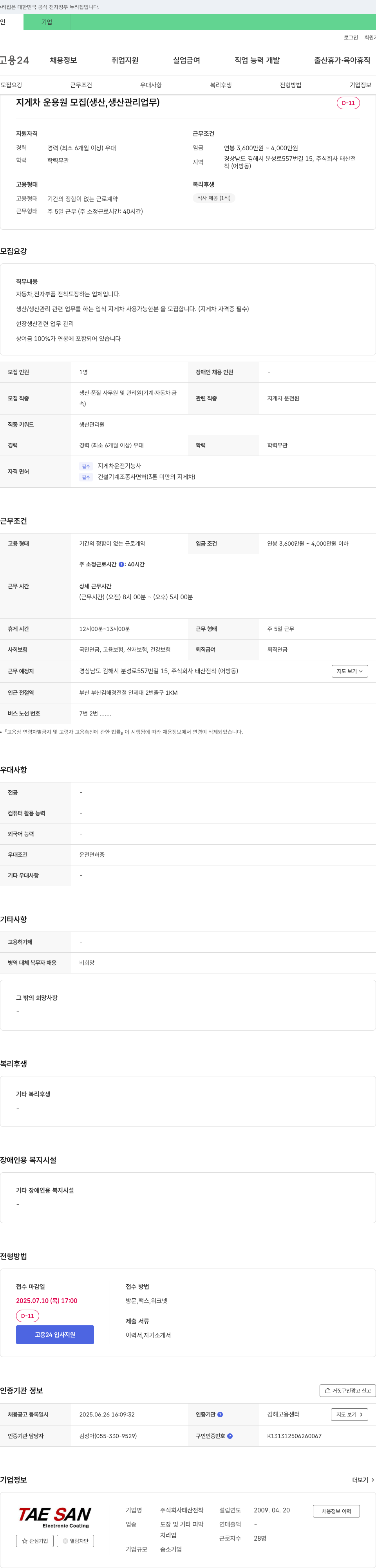Jump to the 모집요강 section tab
This screenshot has height=1568, width=376.
12,85
